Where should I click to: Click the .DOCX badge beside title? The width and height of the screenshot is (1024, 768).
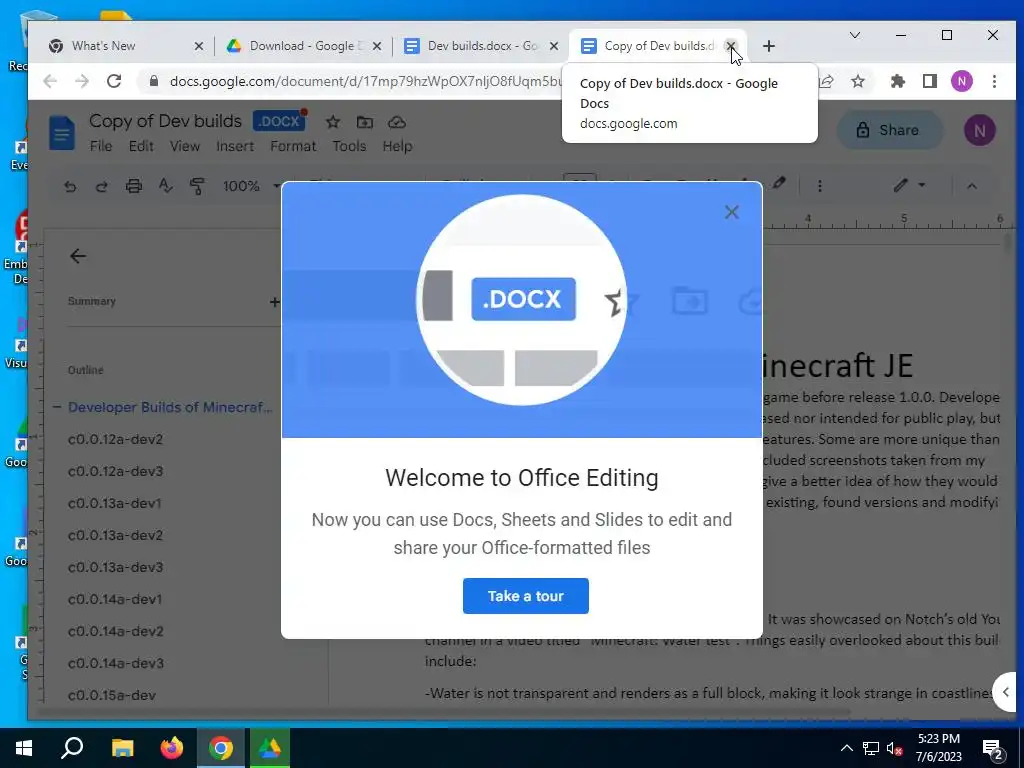[279, 121]
